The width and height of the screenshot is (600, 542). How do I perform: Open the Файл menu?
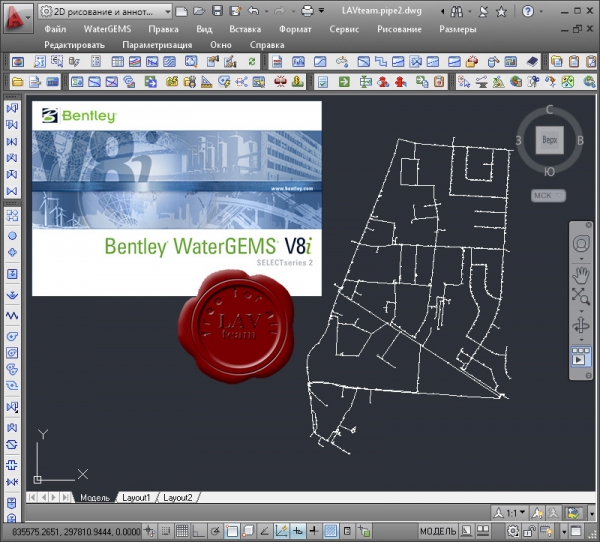point(55,29)
